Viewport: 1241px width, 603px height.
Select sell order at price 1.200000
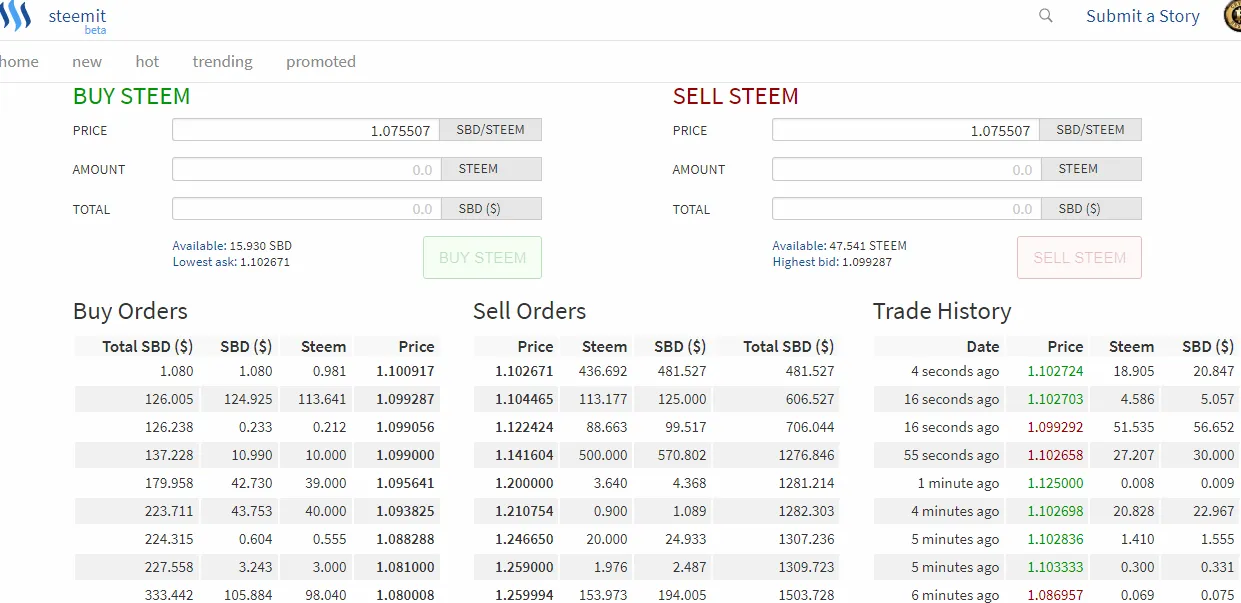657,483
